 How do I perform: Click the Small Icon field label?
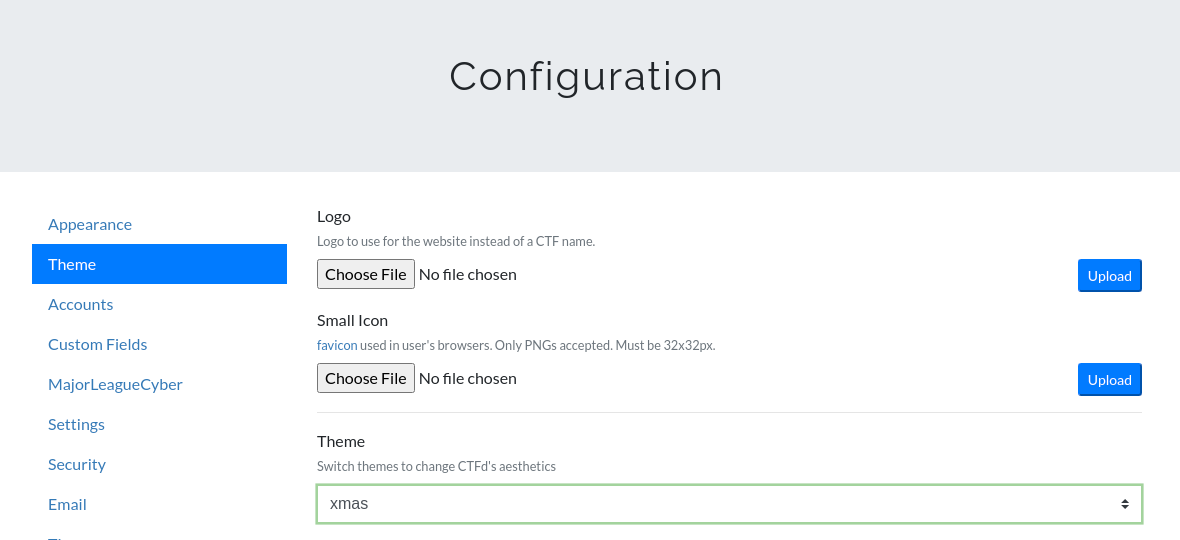tap(352, 320)
